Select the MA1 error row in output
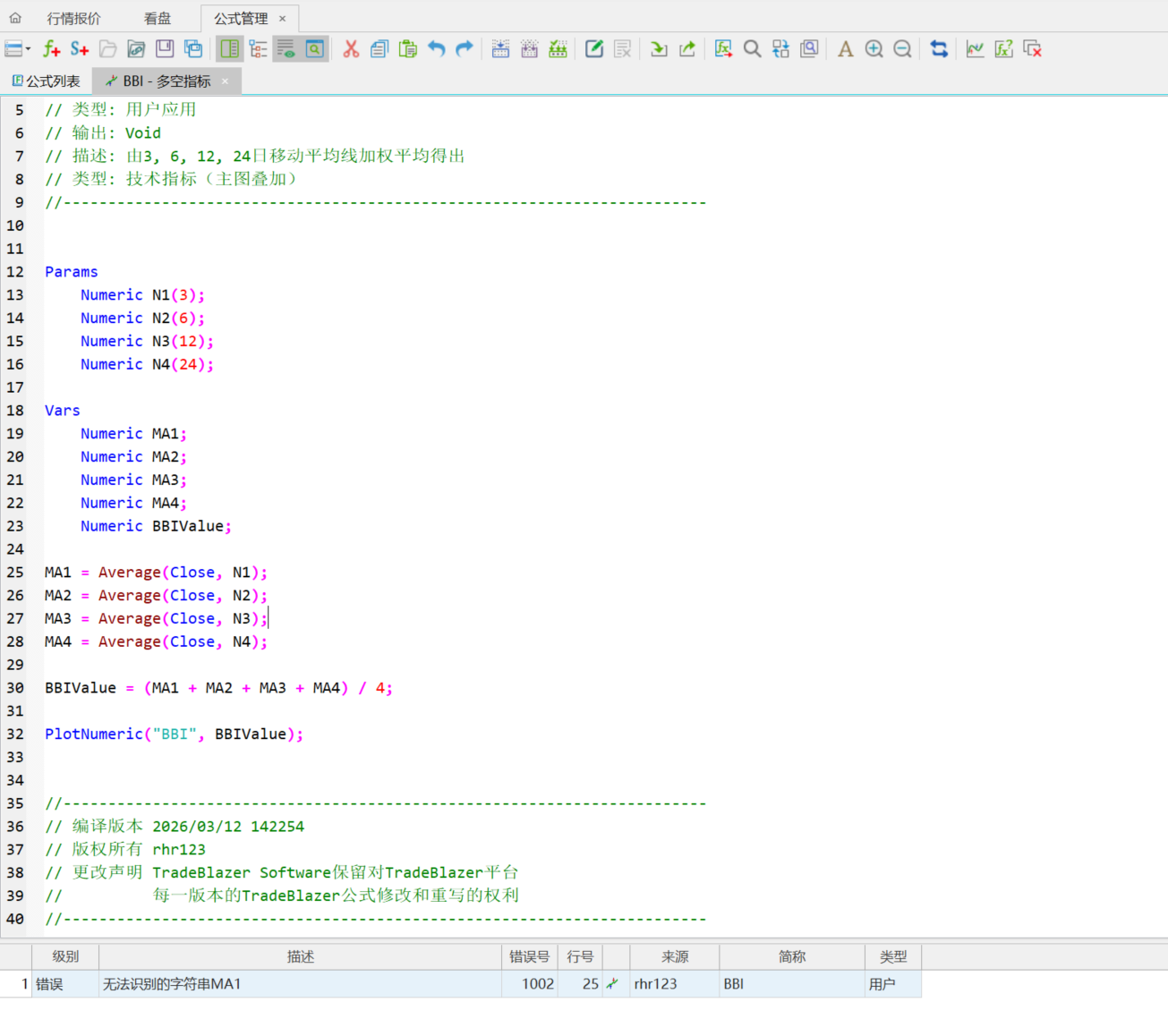 (x=300, y=984)
